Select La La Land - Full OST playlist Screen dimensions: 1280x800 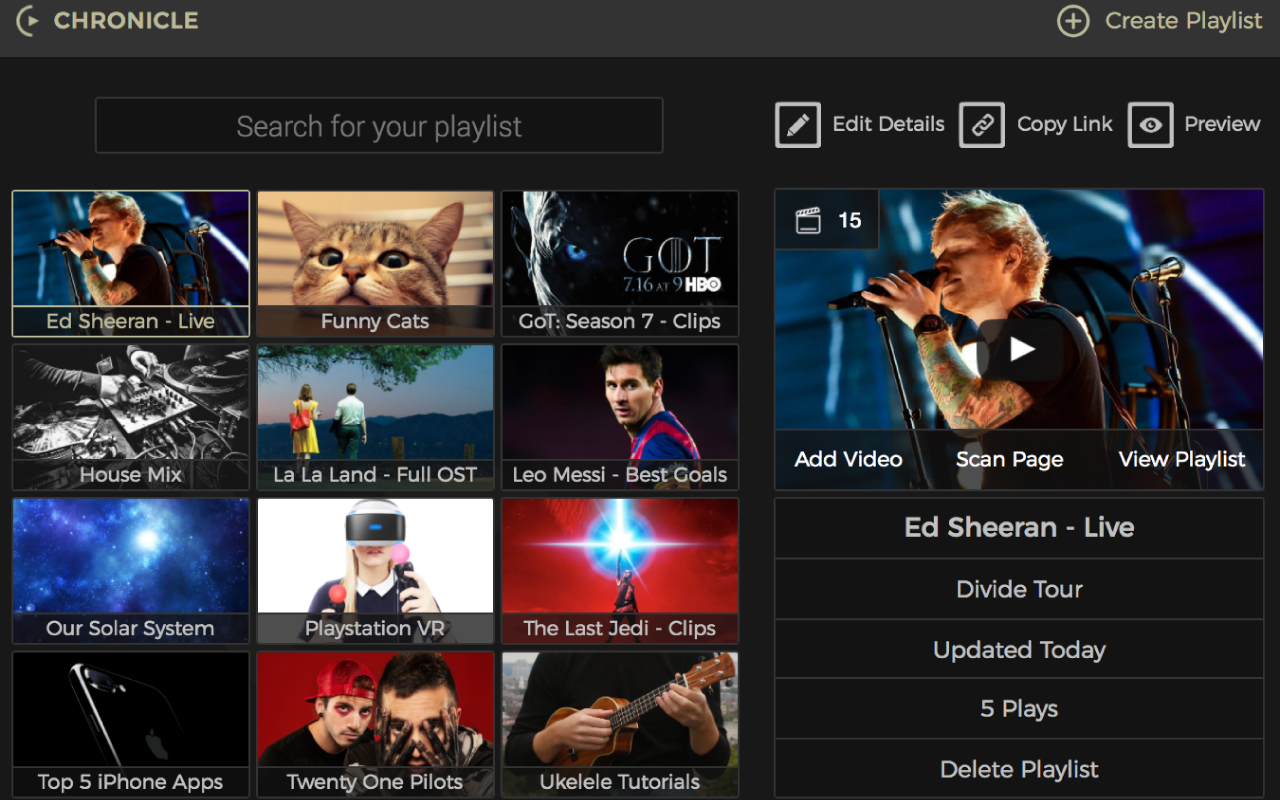pos(375,417)
